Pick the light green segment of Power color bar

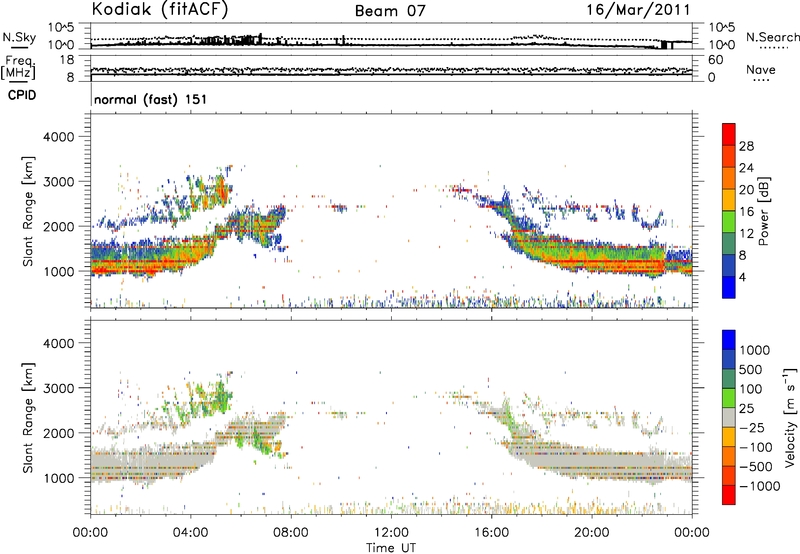pos(729,222)
